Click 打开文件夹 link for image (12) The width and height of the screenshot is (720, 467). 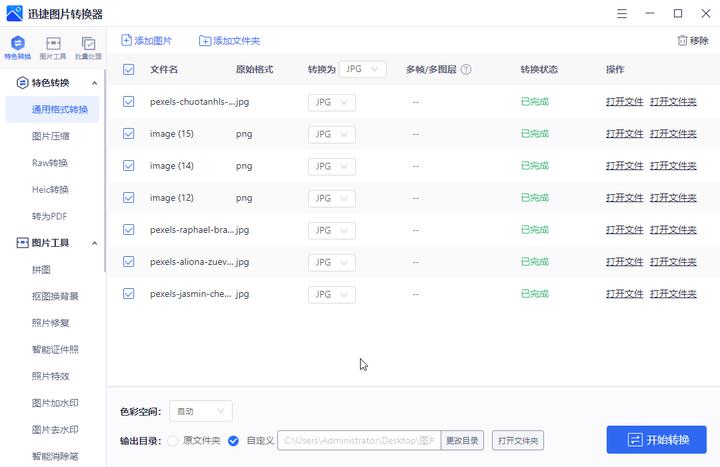point(673,197)
